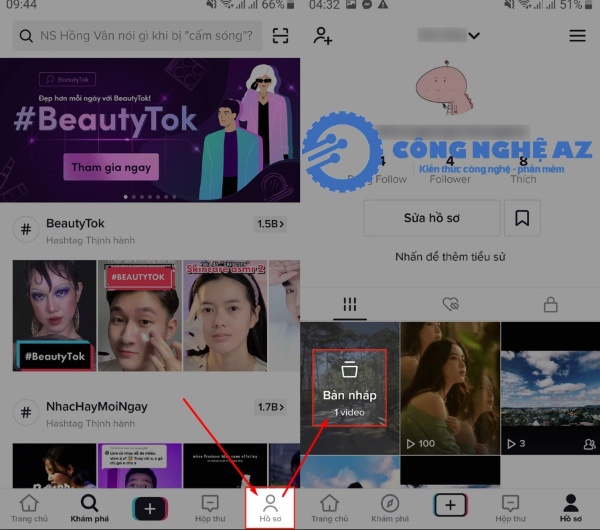Tap the 'Sửa hồ sơ' button

pyautogui.click(x=432, y=218)
